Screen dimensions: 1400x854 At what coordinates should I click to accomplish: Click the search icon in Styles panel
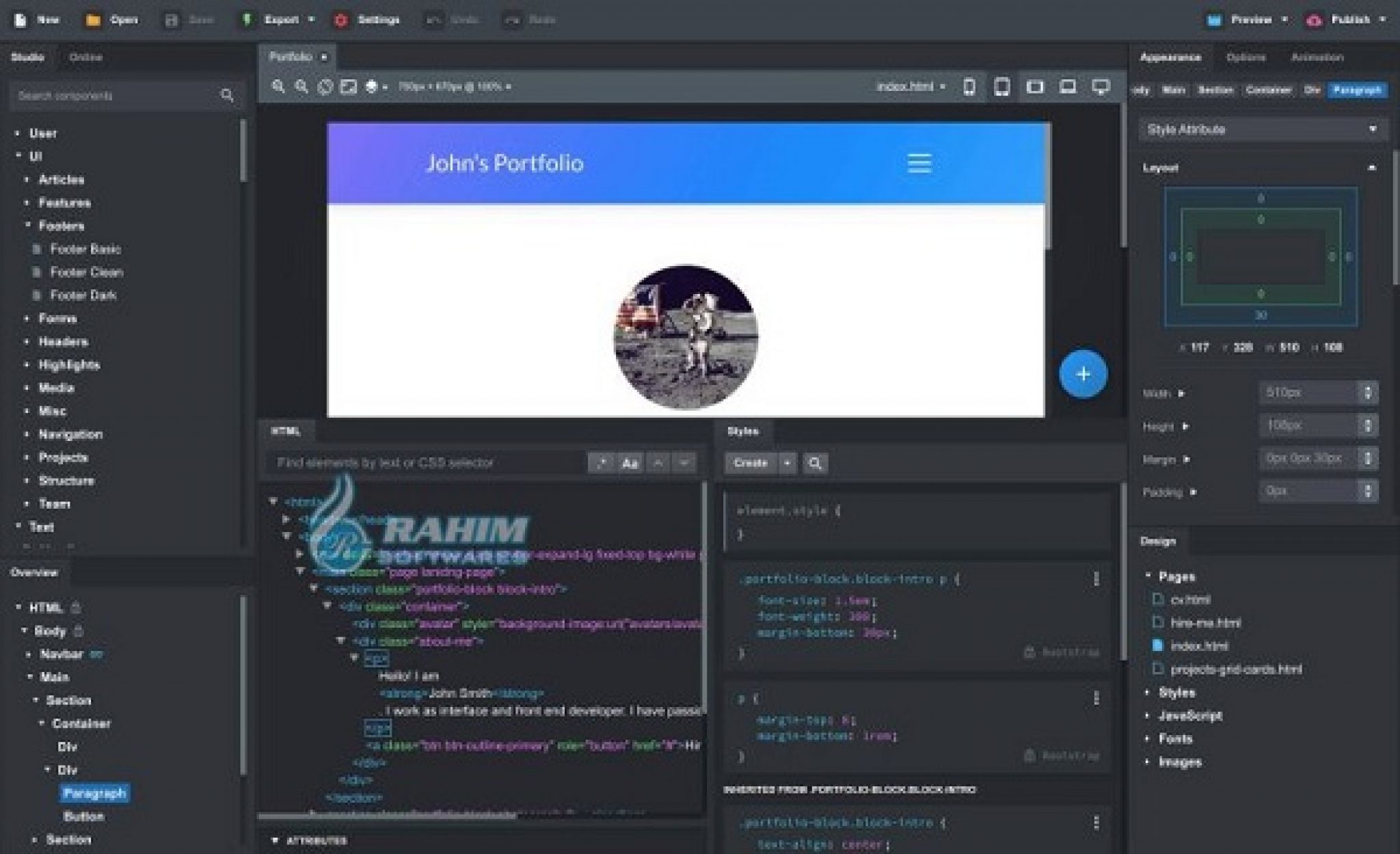click(815, 463)
